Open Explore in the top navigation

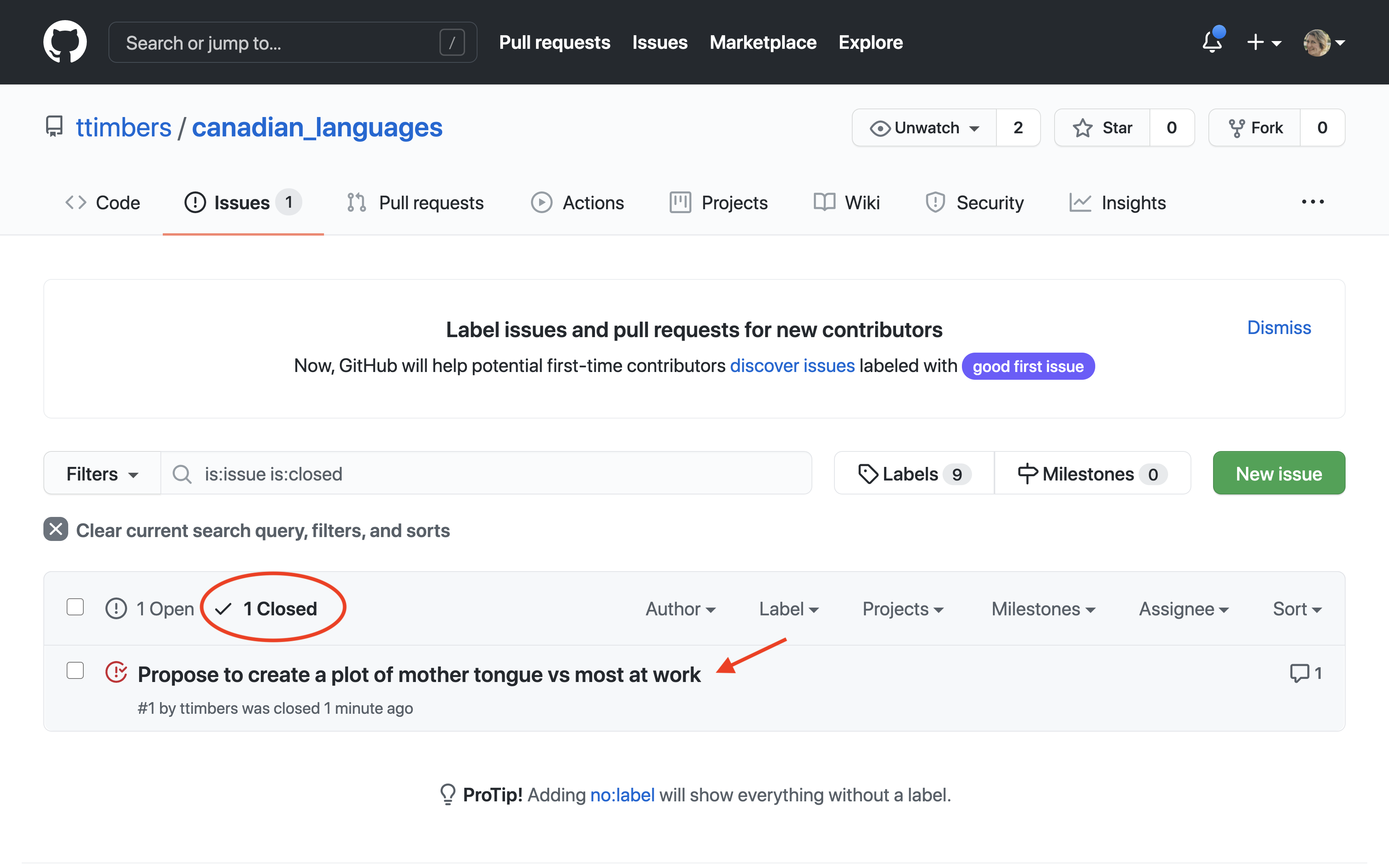pyautogui.click(x=870, y=43)
